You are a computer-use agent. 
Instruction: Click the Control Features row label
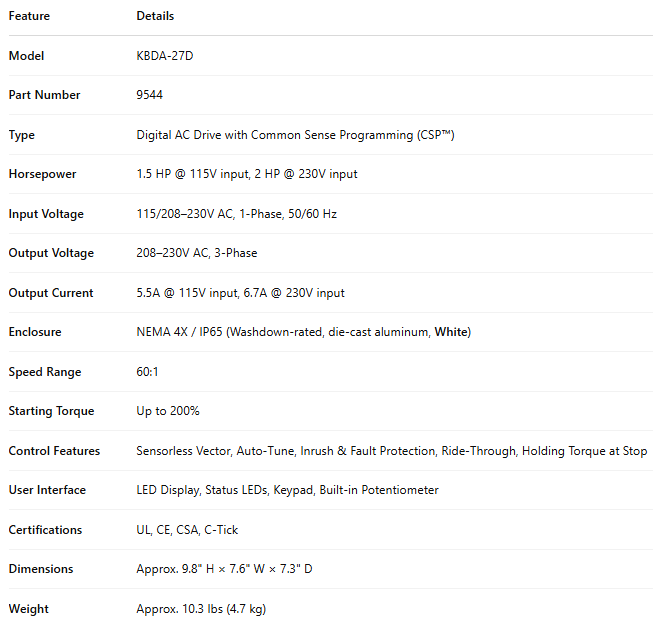(x=54, y=451)
